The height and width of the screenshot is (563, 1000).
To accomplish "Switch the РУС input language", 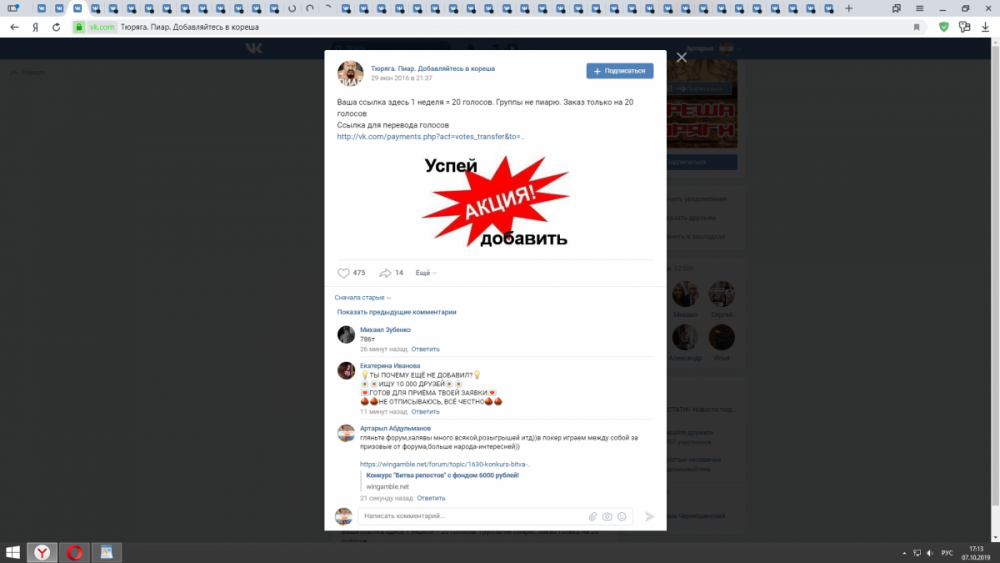I will pos(947,553).
